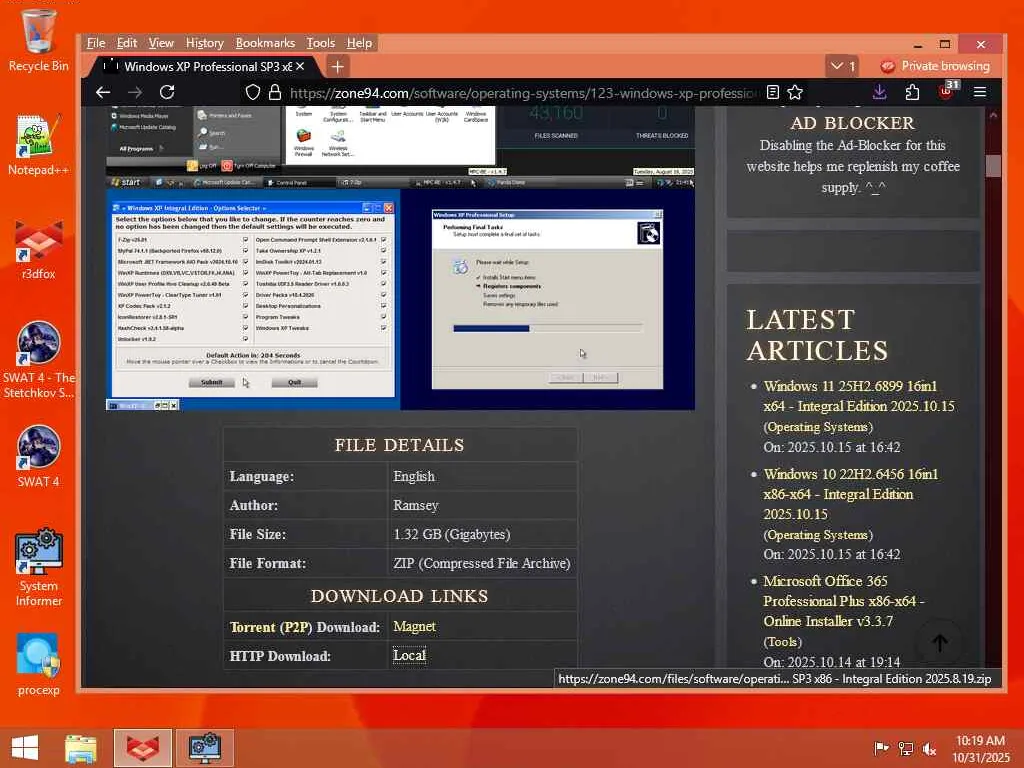Expand the list-all-tabs dropdown showing 1
The image size is (1024, 768).
tap(842, 66)
